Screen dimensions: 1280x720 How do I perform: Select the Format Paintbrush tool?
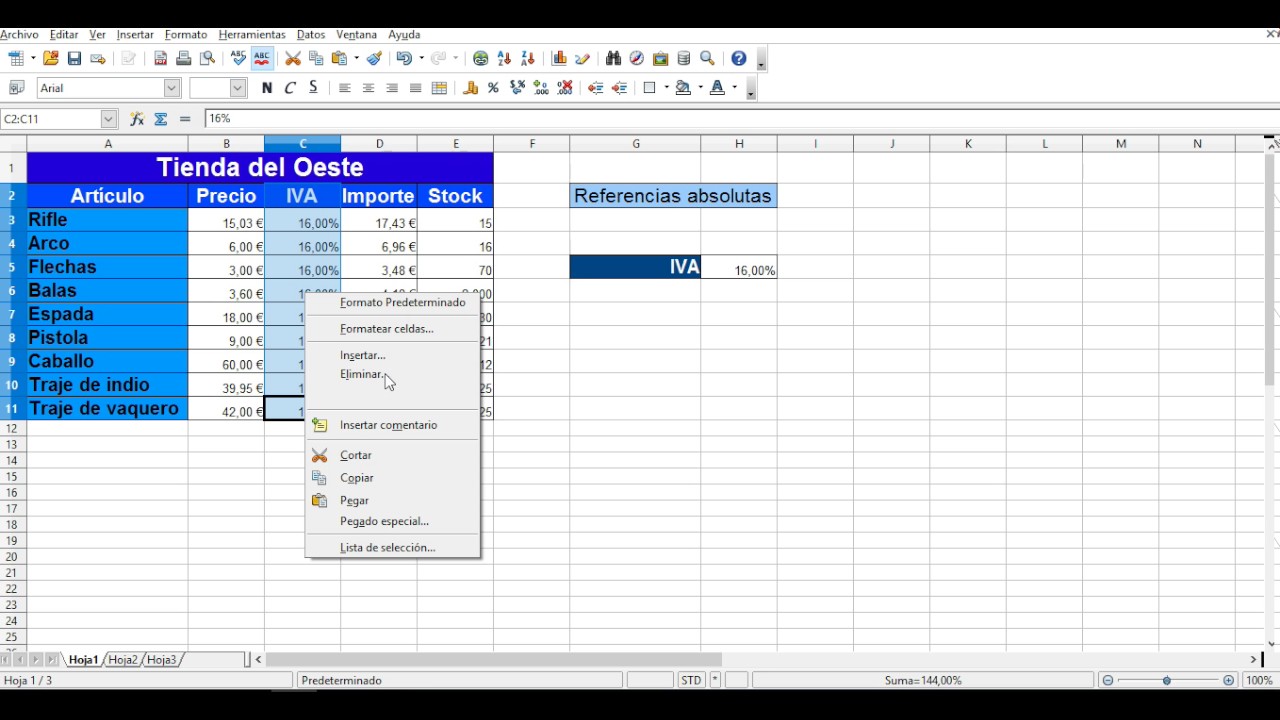coord(374,59)
